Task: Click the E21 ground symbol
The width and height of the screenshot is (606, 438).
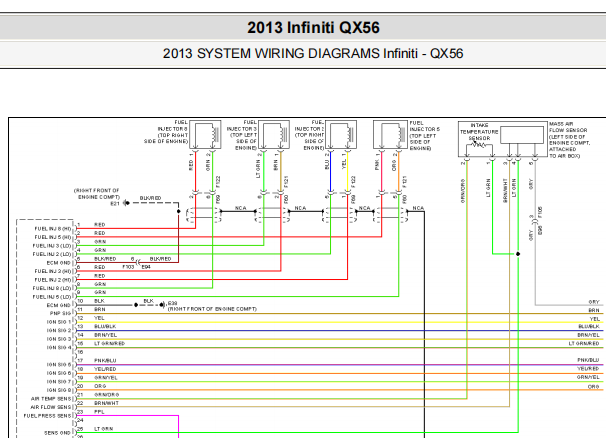Action: pyautogui.click(x=126, y=203)
